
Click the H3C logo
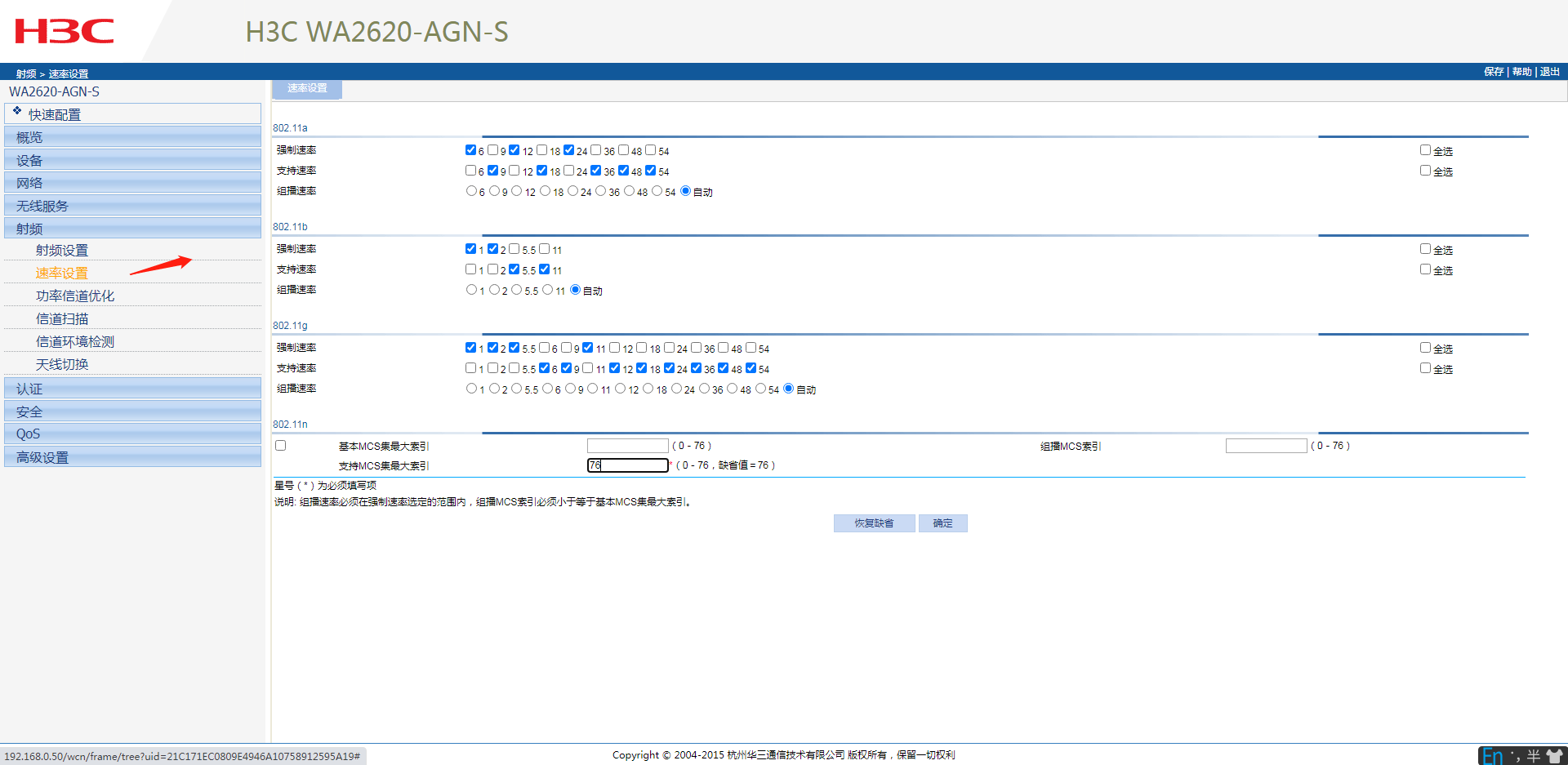[65, 32]
